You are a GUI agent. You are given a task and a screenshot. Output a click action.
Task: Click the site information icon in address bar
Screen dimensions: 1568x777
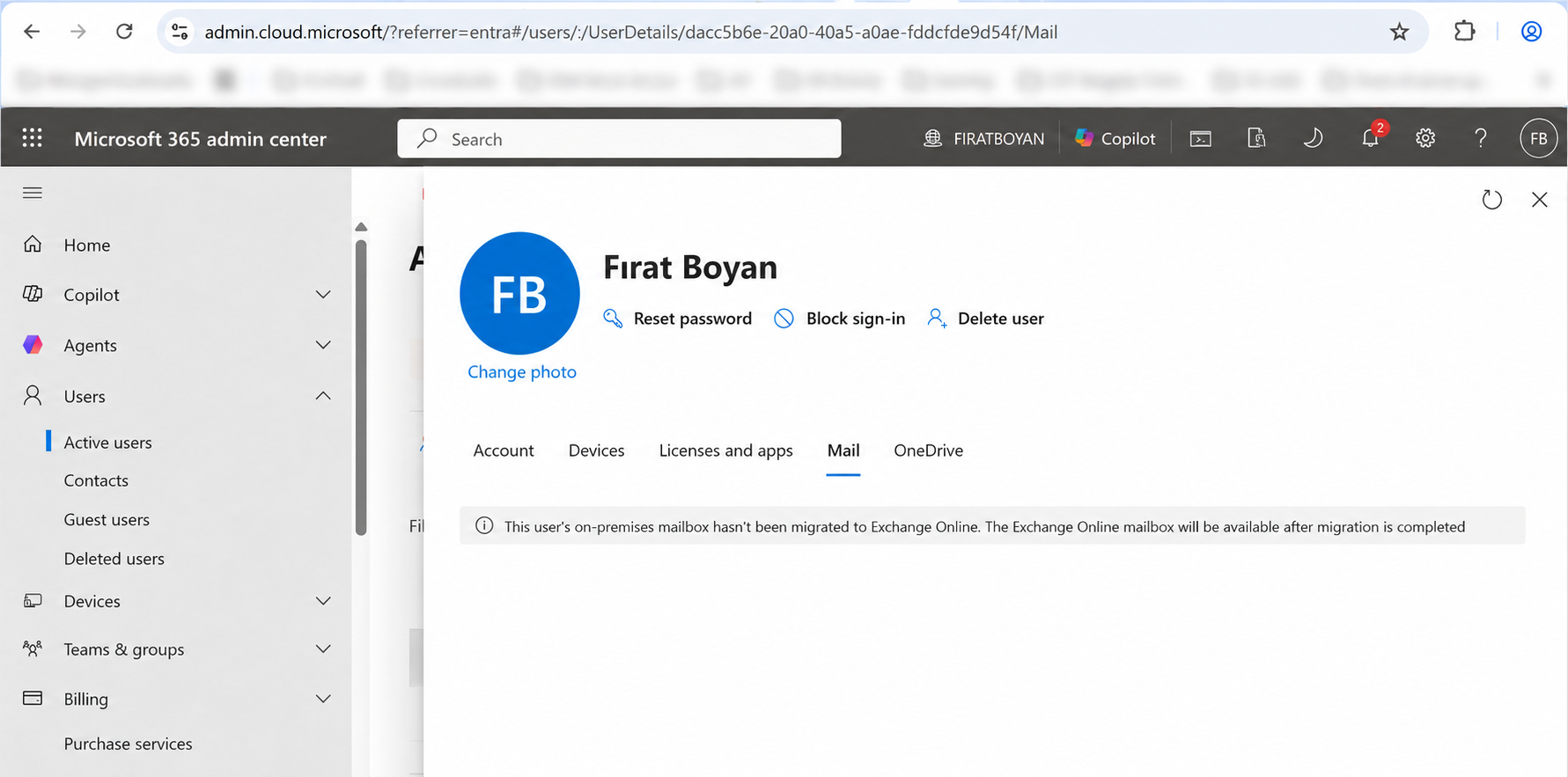[x=180, y=32]
